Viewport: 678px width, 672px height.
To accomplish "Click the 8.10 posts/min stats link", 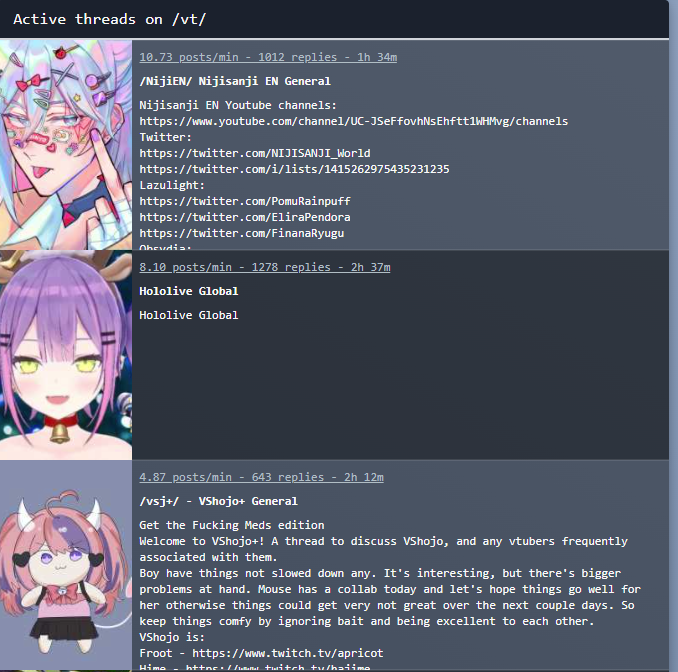I will coord(265,267).
